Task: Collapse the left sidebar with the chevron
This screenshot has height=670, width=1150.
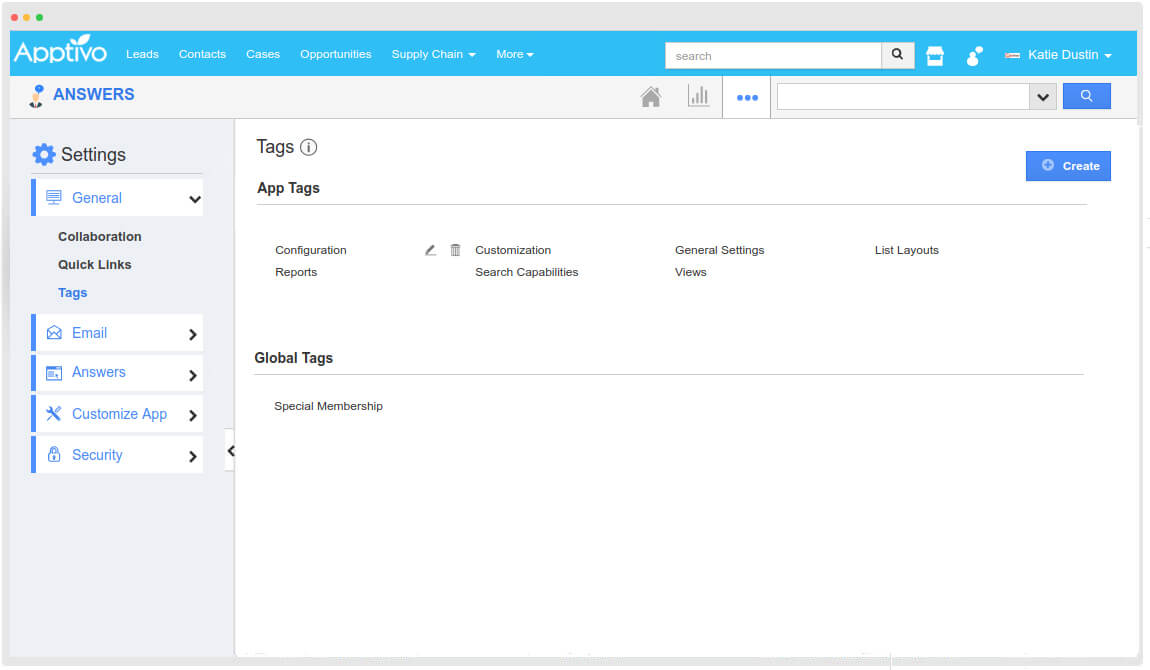Action: [x=231, y=450]
